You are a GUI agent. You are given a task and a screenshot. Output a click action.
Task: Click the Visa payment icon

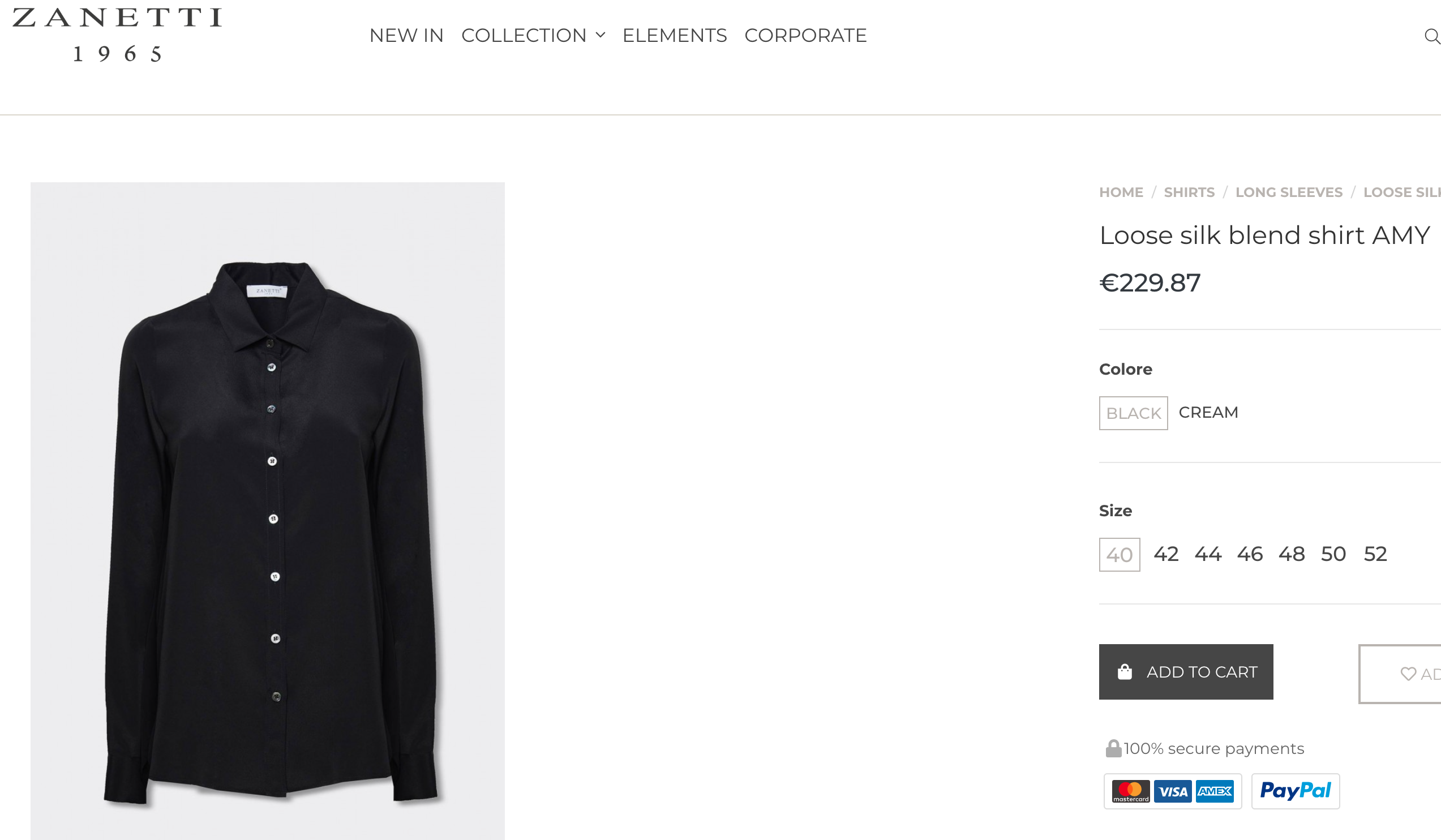point(1173,791)
